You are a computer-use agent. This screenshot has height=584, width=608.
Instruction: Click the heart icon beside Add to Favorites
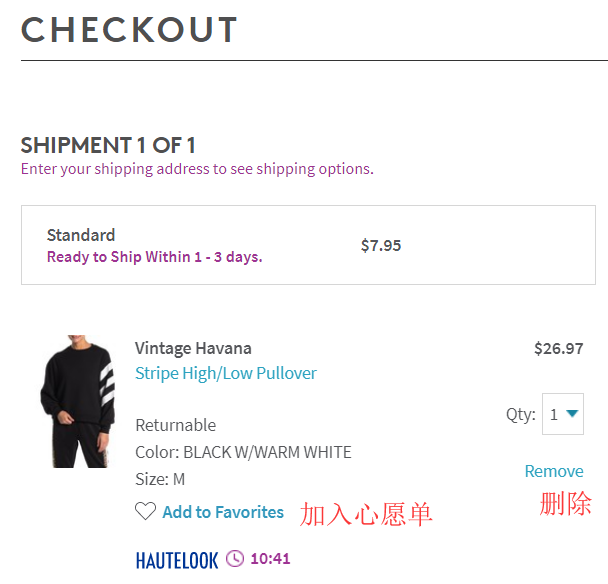[x=146, y=512]
